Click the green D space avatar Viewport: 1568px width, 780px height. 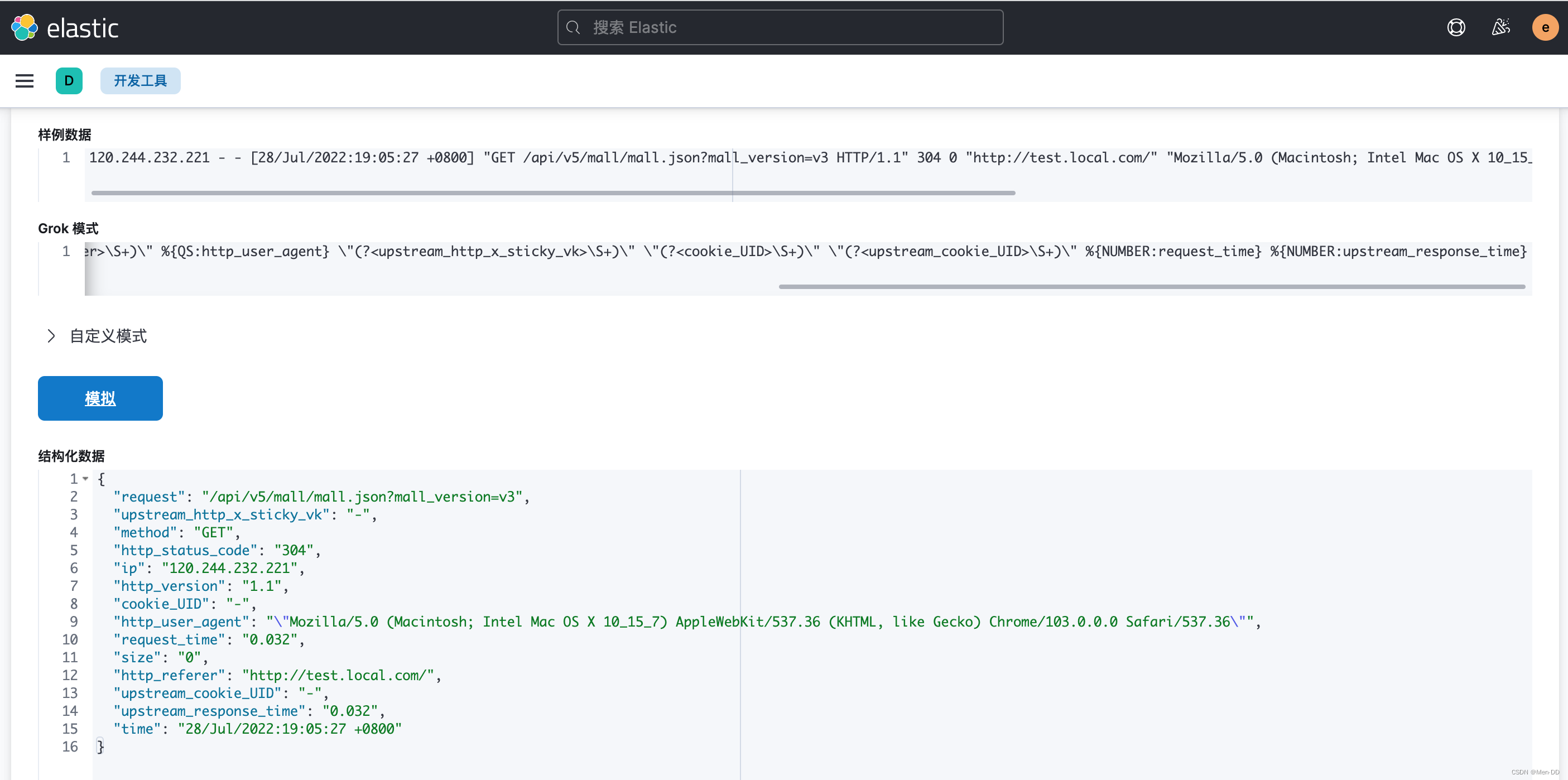(x=69, y=81)
